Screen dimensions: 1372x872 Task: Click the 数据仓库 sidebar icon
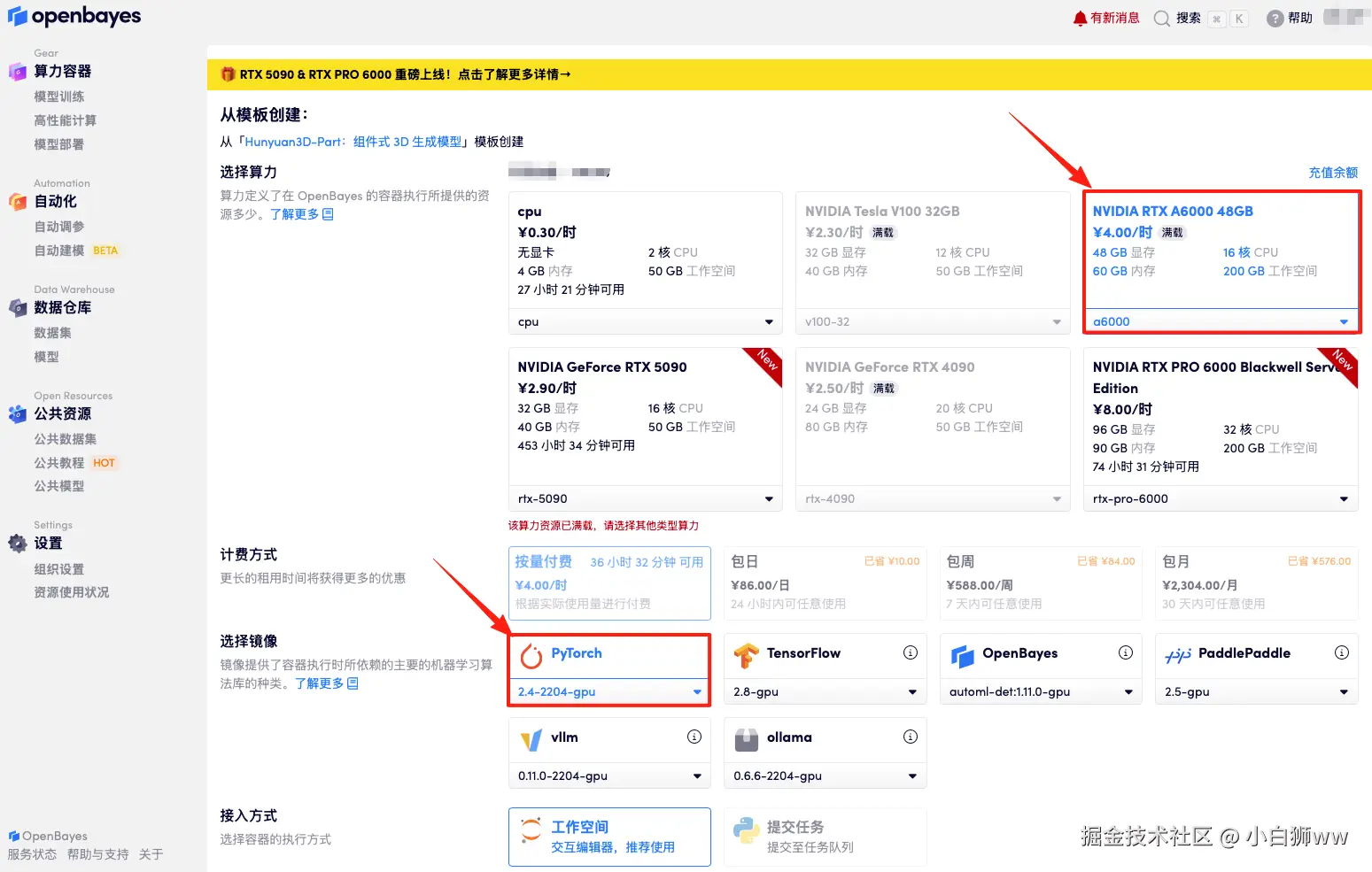(x=18, y=308)
